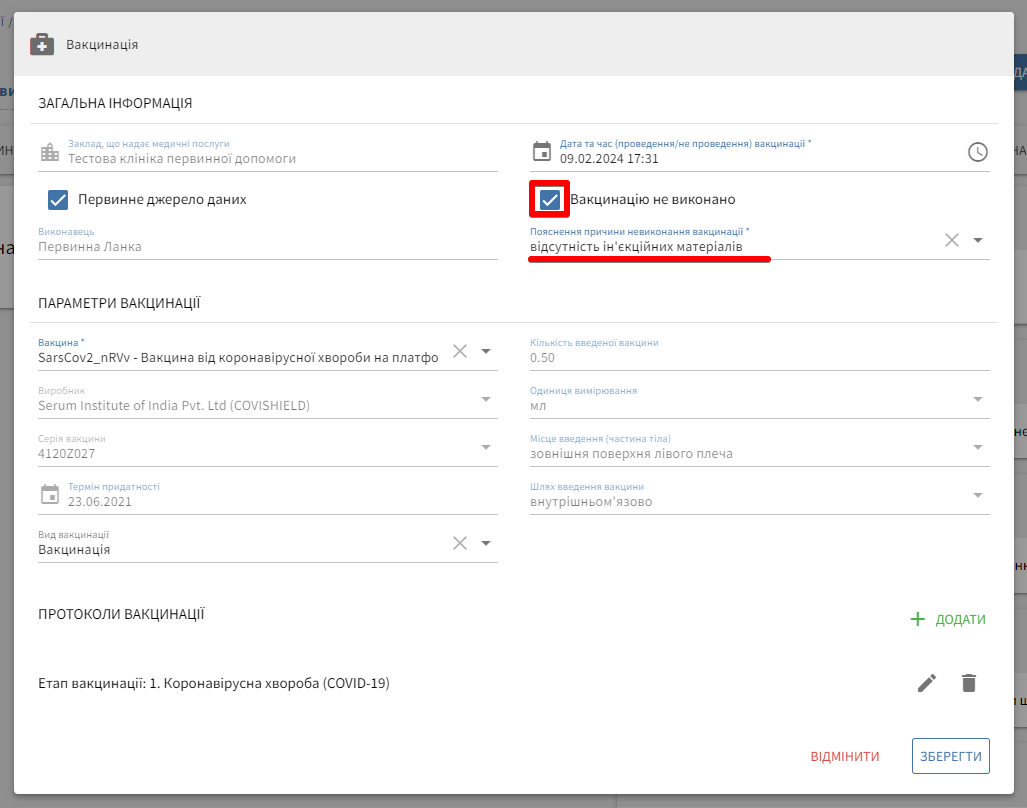This screenshot has width=1027, height=808.
Task: Click the Кількість введеної вакцини field
Action: [750, 357]
